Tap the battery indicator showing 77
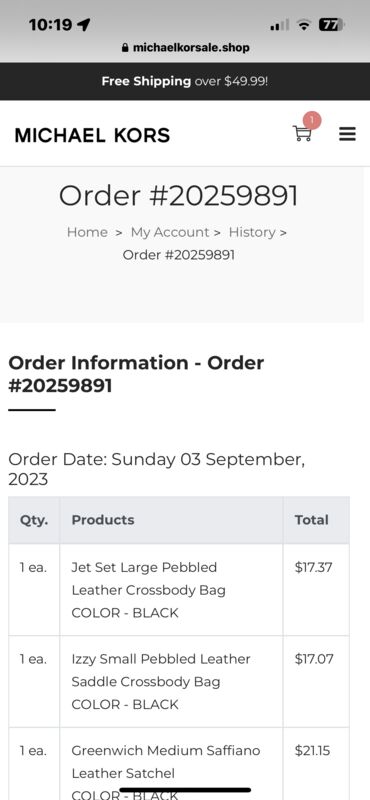The height and width of the screenshot is (800, 370). [332, 24]
